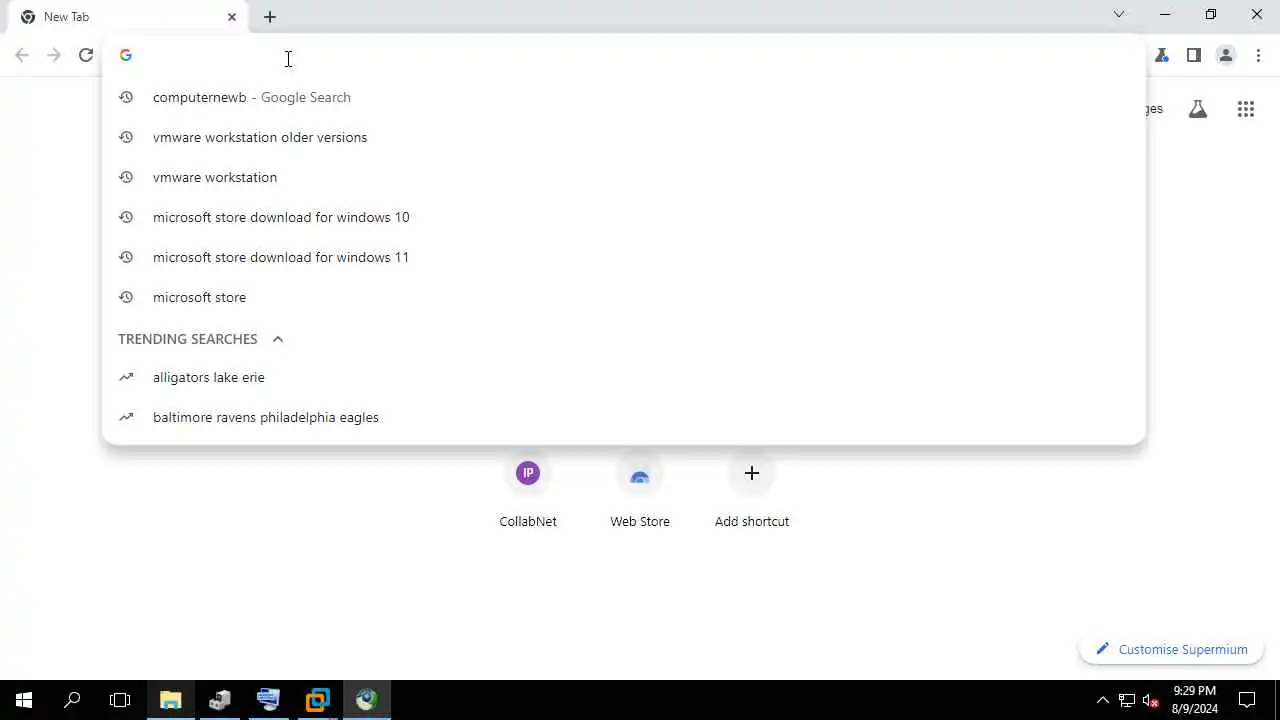
Task: Choose microsoft store download for windows 10
Action: [624, 217]
